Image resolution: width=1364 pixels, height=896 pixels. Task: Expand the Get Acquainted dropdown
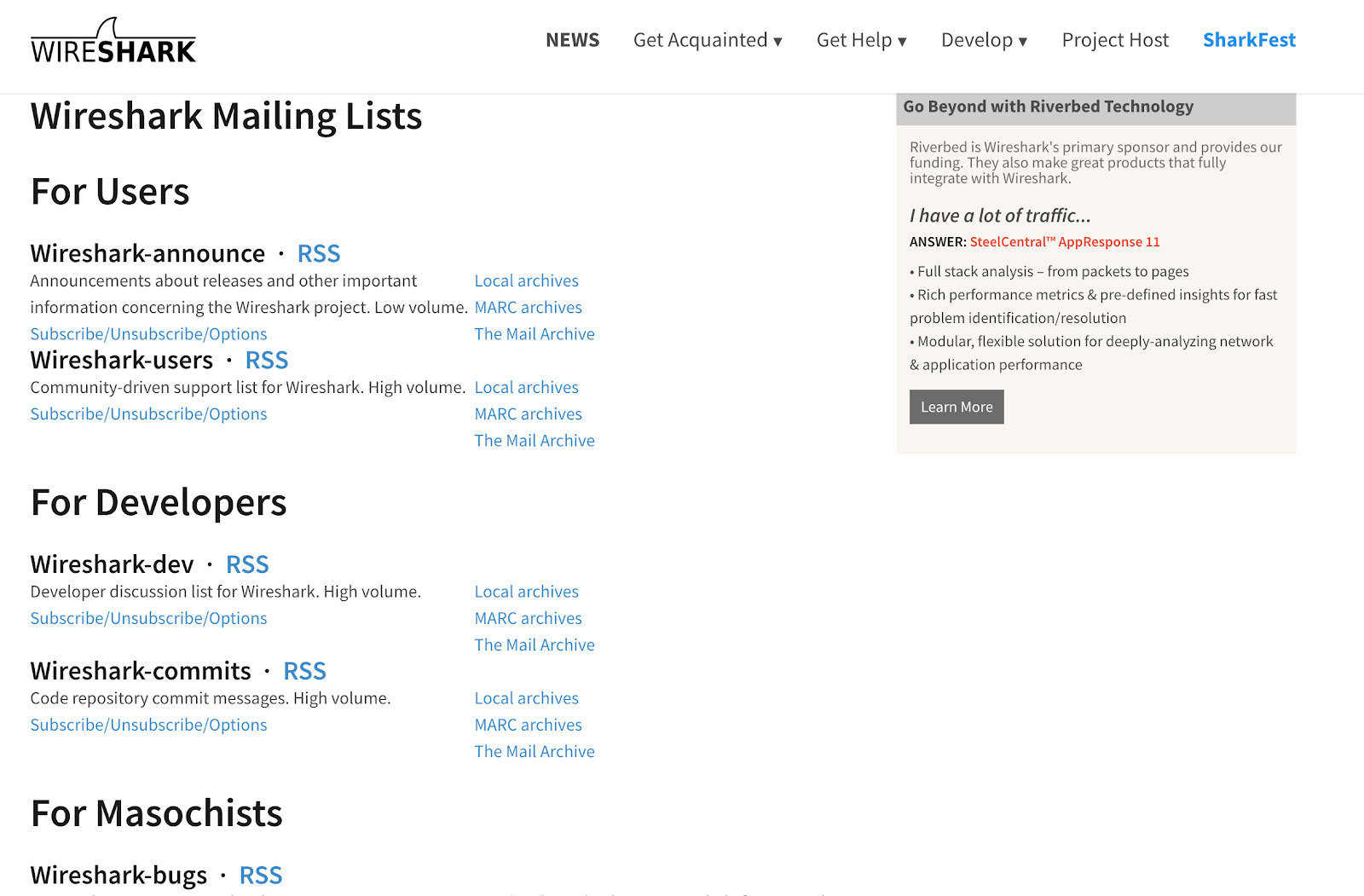click(708, 40)
